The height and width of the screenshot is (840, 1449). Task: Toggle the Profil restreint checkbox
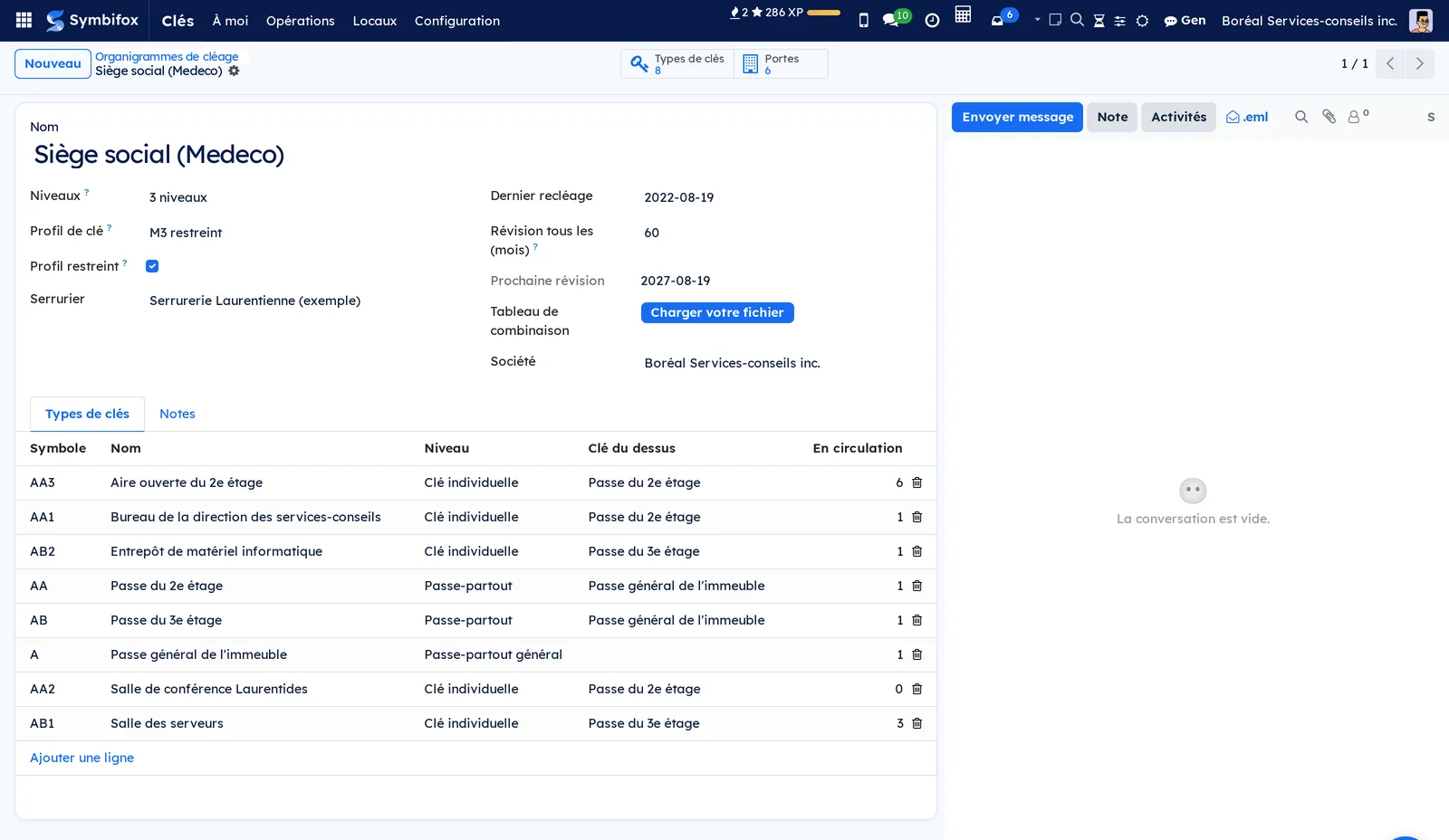point(152,266)
